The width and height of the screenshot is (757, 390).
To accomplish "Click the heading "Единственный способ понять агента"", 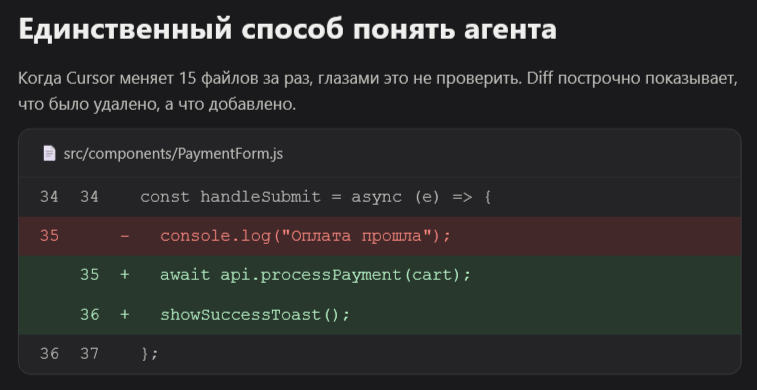I will click(x=288, y=30).
